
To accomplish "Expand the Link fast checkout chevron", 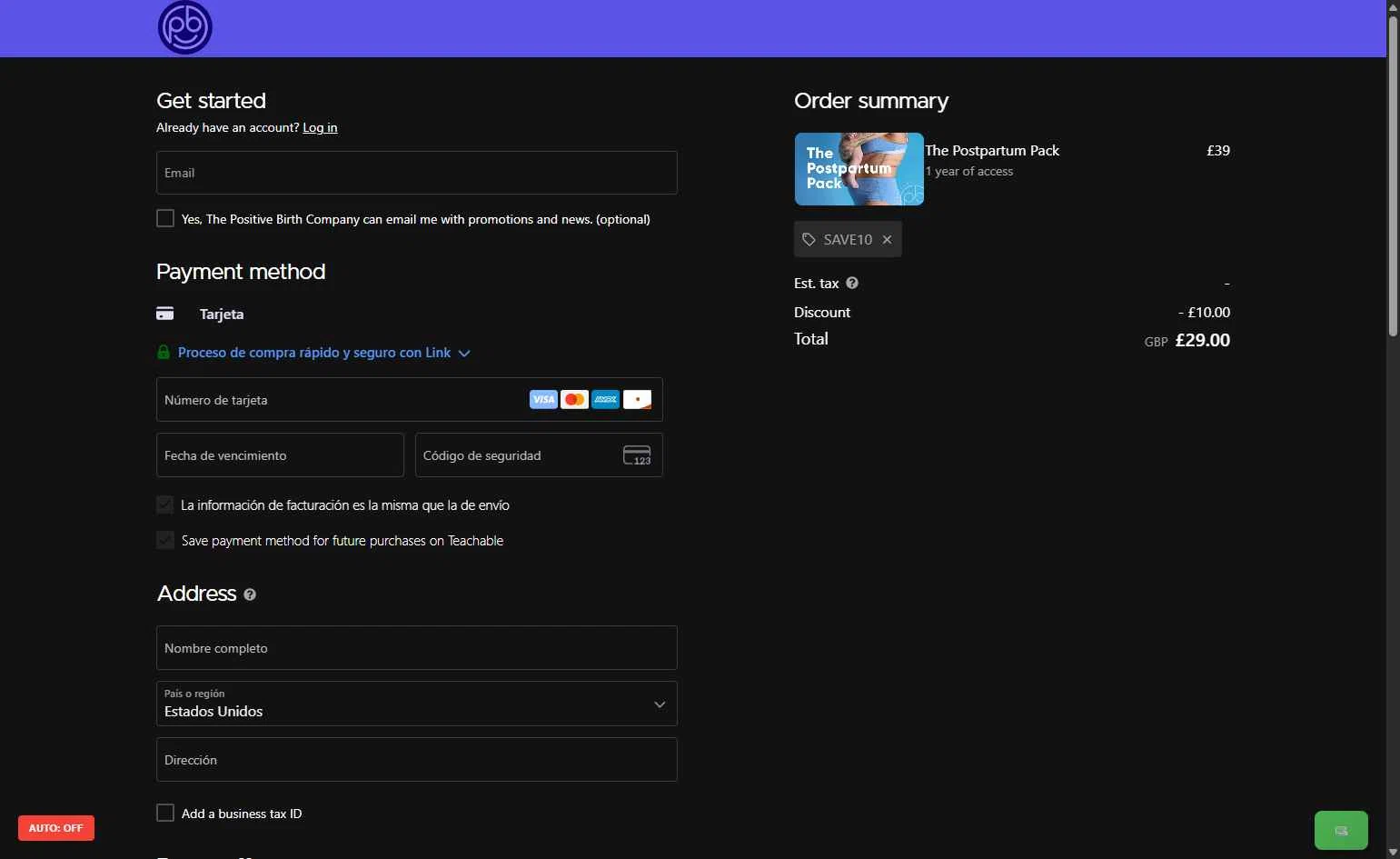I will pyautogui.click(x=464, y=353).
